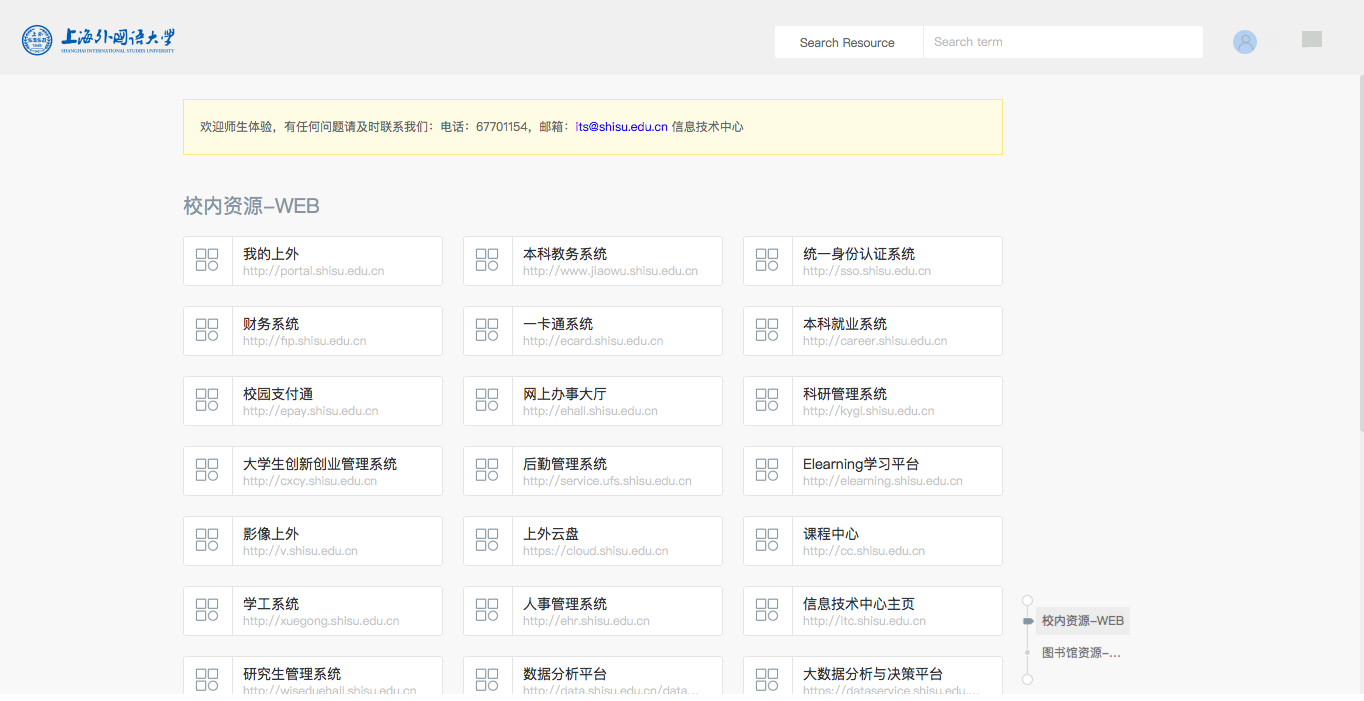The height and width of the screenshot is (701, 1364).
Task: Click the page's vertical scrollbar
Action: point(1359,250)
